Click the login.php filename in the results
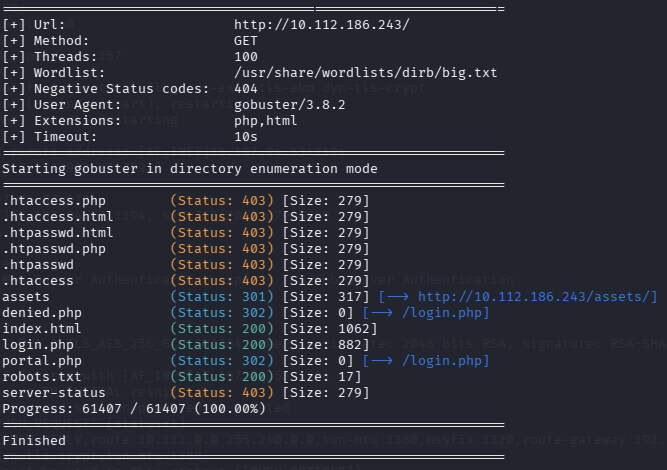The height and width of the screenshot is (470, 667). point(40,345)
